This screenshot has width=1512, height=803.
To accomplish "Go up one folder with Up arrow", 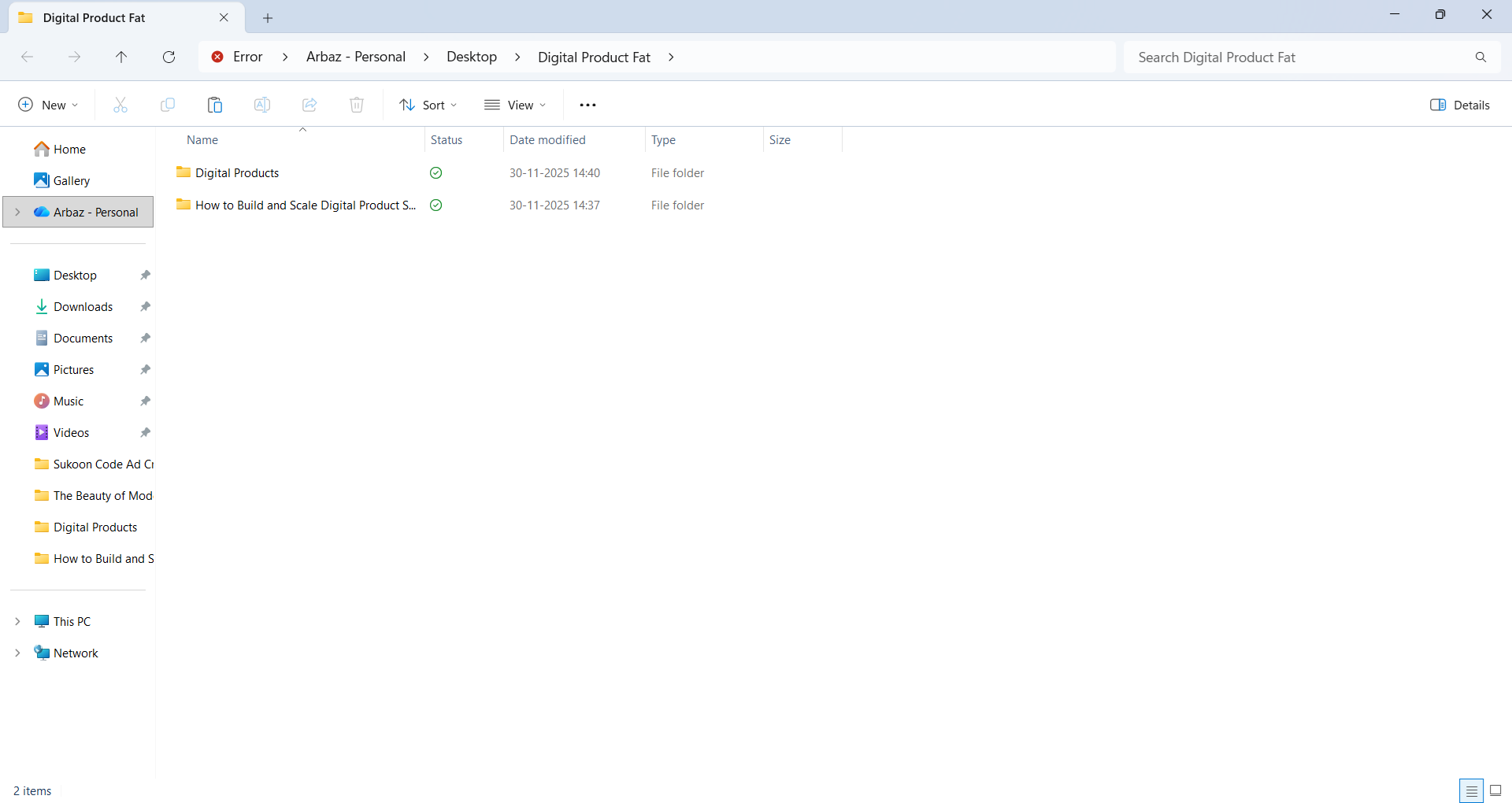I will [121, 57].
